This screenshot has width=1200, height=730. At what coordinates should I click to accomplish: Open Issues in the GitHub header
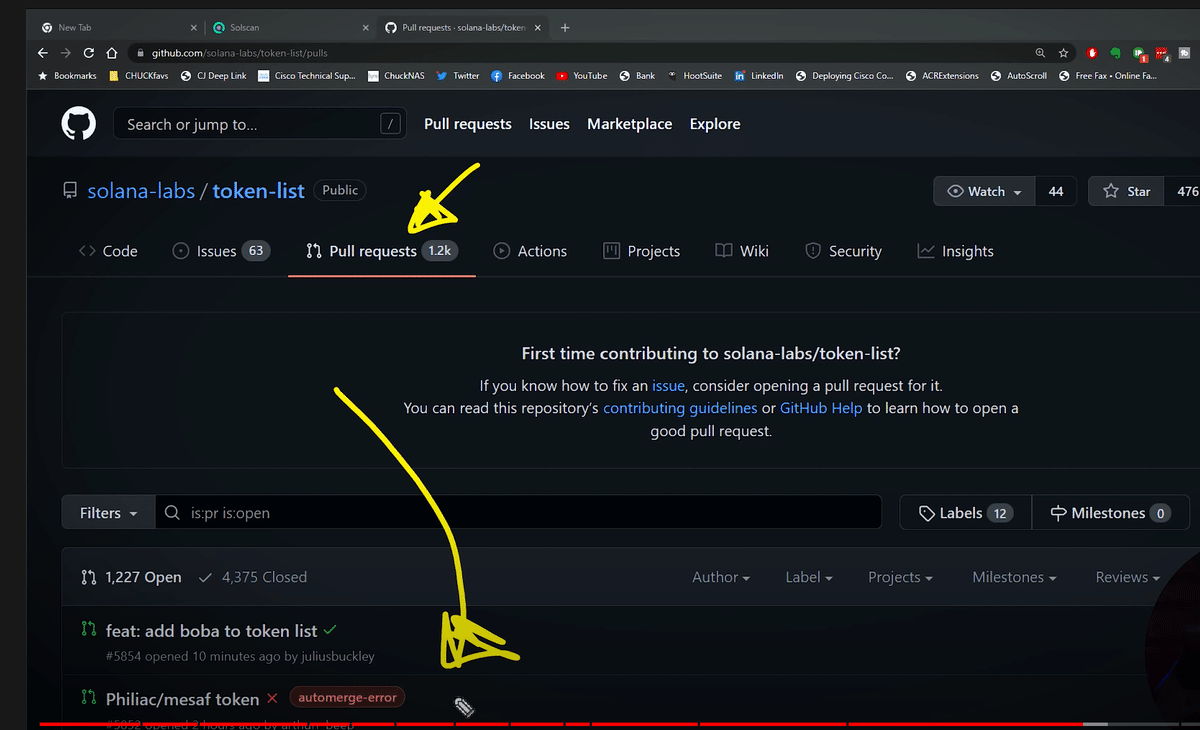click(x=549, y=124)
